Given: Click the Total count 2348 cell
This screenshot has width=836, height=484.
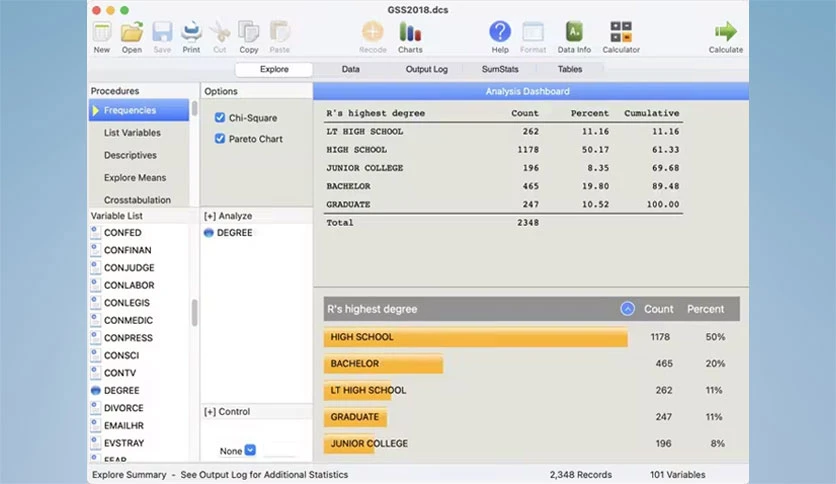Looking at the screenshot, I should pos(528,223).
